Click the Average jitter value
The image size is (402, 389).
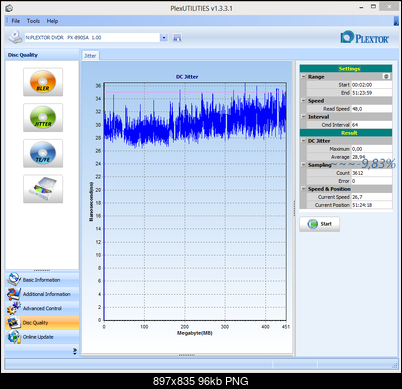coord(372,157)
